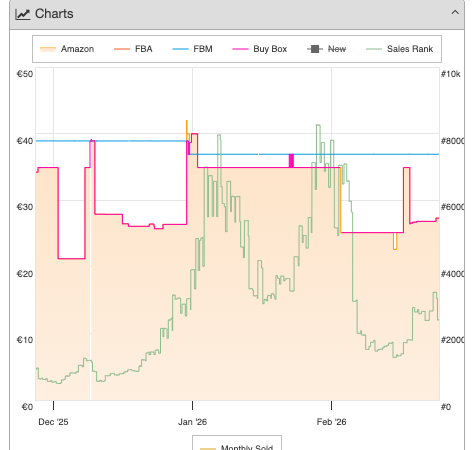Click the Amazon orange legend swatch
The width and height of the screenshot is (474, 450).
(48, 49)
